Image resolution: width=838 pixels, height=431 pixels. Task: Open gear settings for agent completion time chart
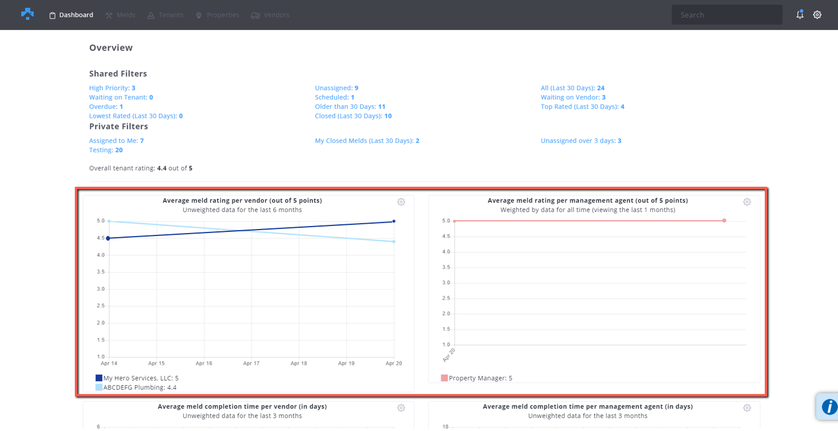(x=747, y=408)
